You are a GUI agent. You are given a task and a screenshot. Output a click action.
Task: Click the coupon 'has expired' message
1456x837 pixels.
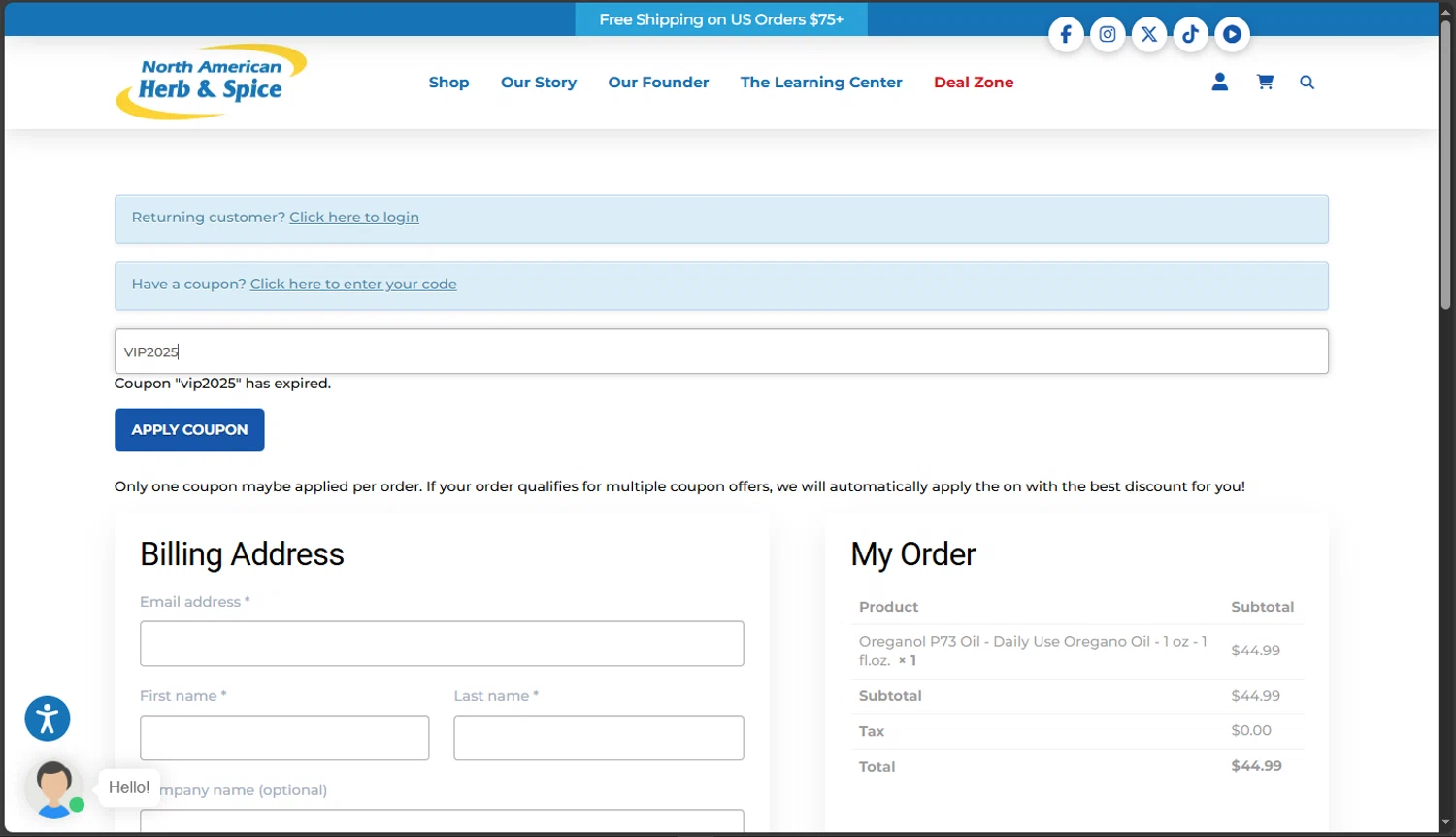pos(222,384)
